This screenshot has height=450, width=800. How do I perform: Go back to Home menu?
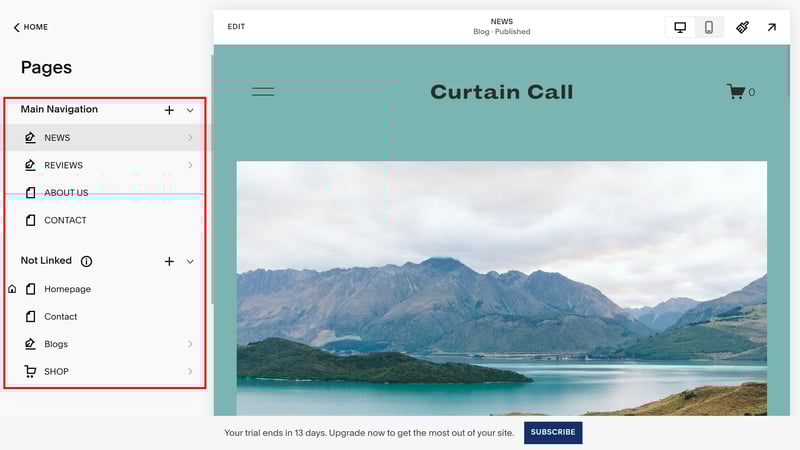31,27
